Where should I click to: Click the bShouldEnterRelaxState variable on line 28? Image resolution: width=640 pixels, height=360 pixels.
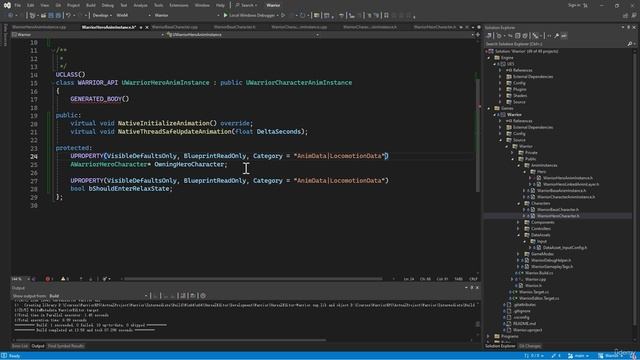click(129, 189)
